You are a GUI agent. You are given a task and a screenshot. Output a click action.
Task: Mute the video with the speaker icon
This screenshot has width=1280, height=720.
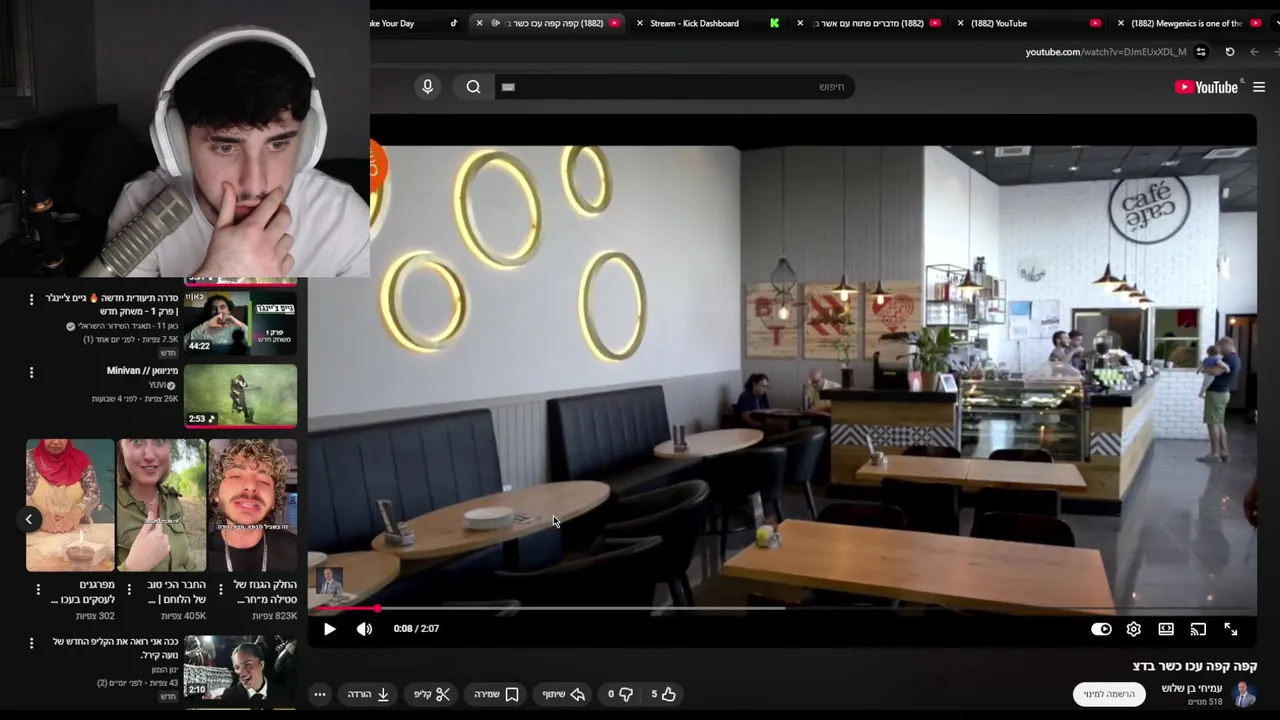[364, 629]
